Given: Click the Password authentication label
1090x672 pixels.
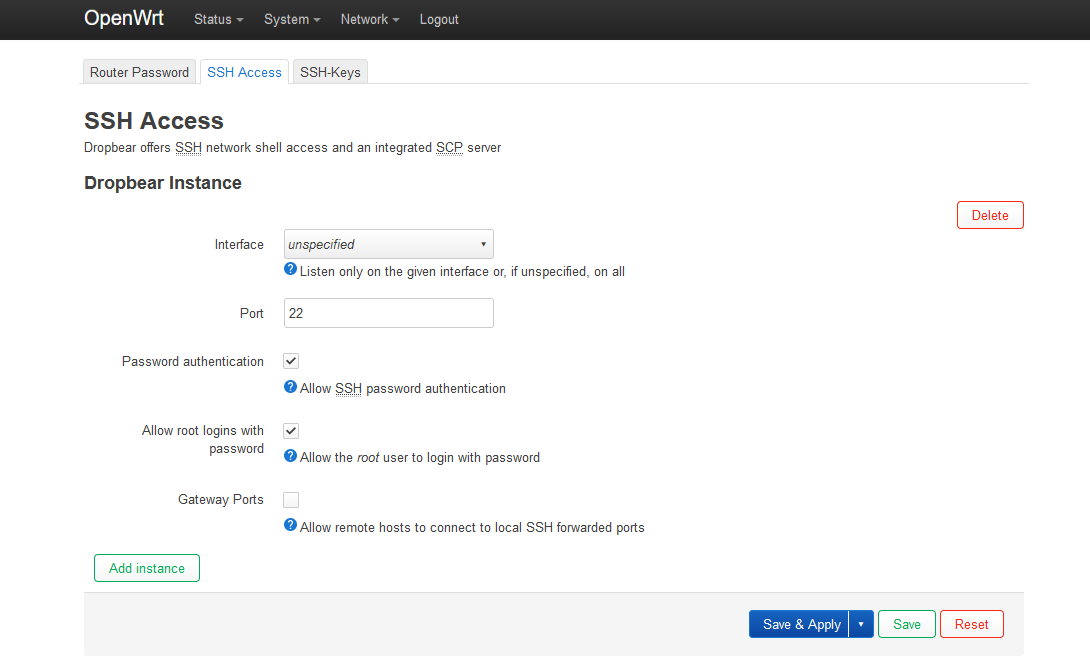Looking at the screenshot, I should 193,361.
